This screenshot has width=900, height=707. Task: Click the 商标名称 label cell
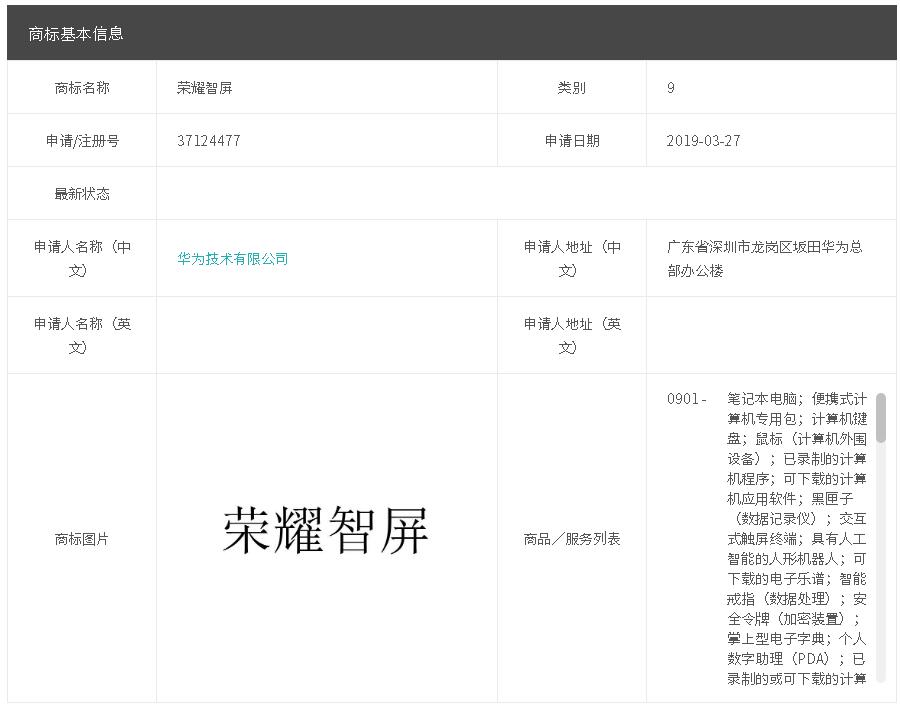(82, 88)
